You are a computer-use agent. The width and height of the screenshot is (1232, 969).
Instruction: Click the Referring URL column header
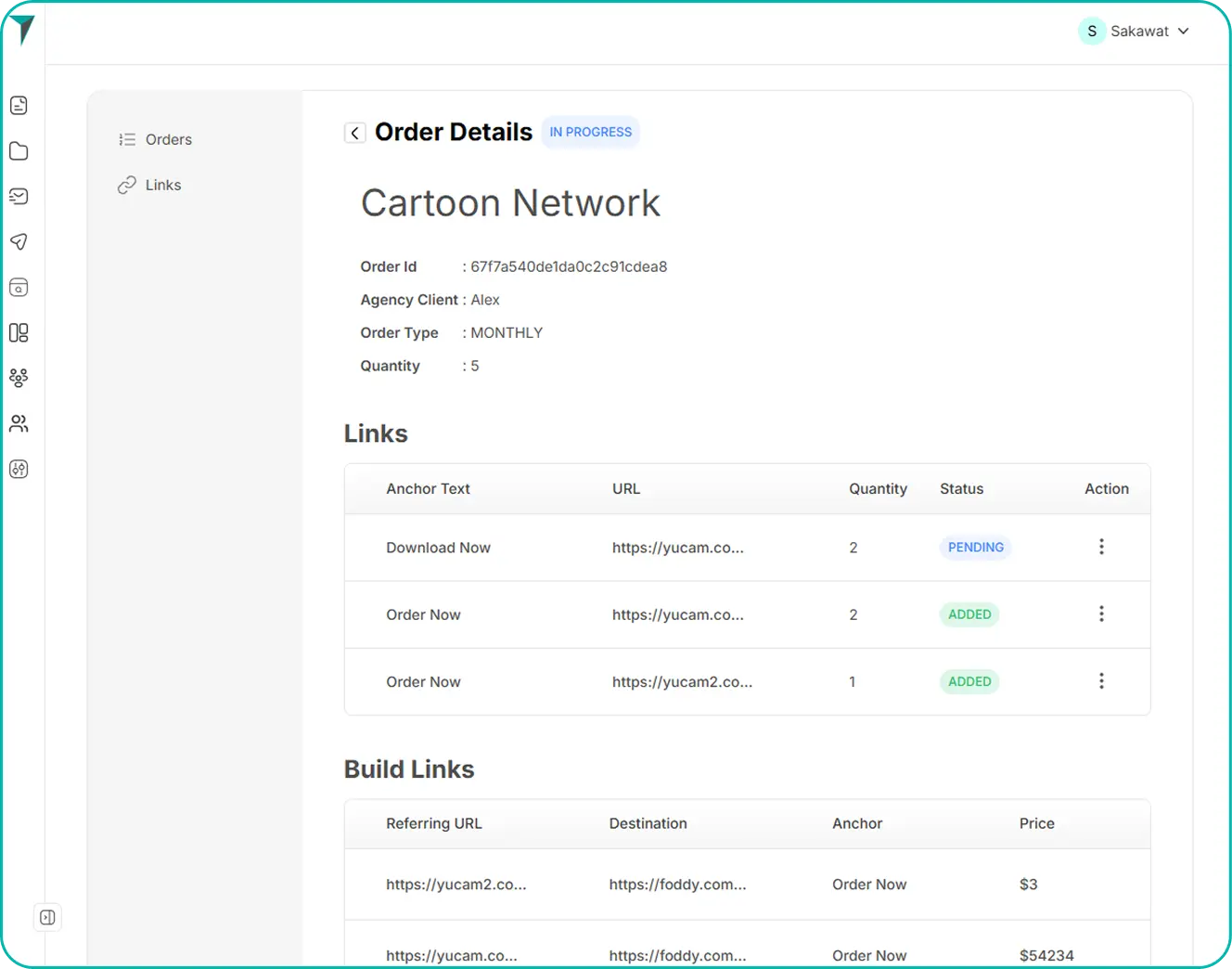coord(433,823)
